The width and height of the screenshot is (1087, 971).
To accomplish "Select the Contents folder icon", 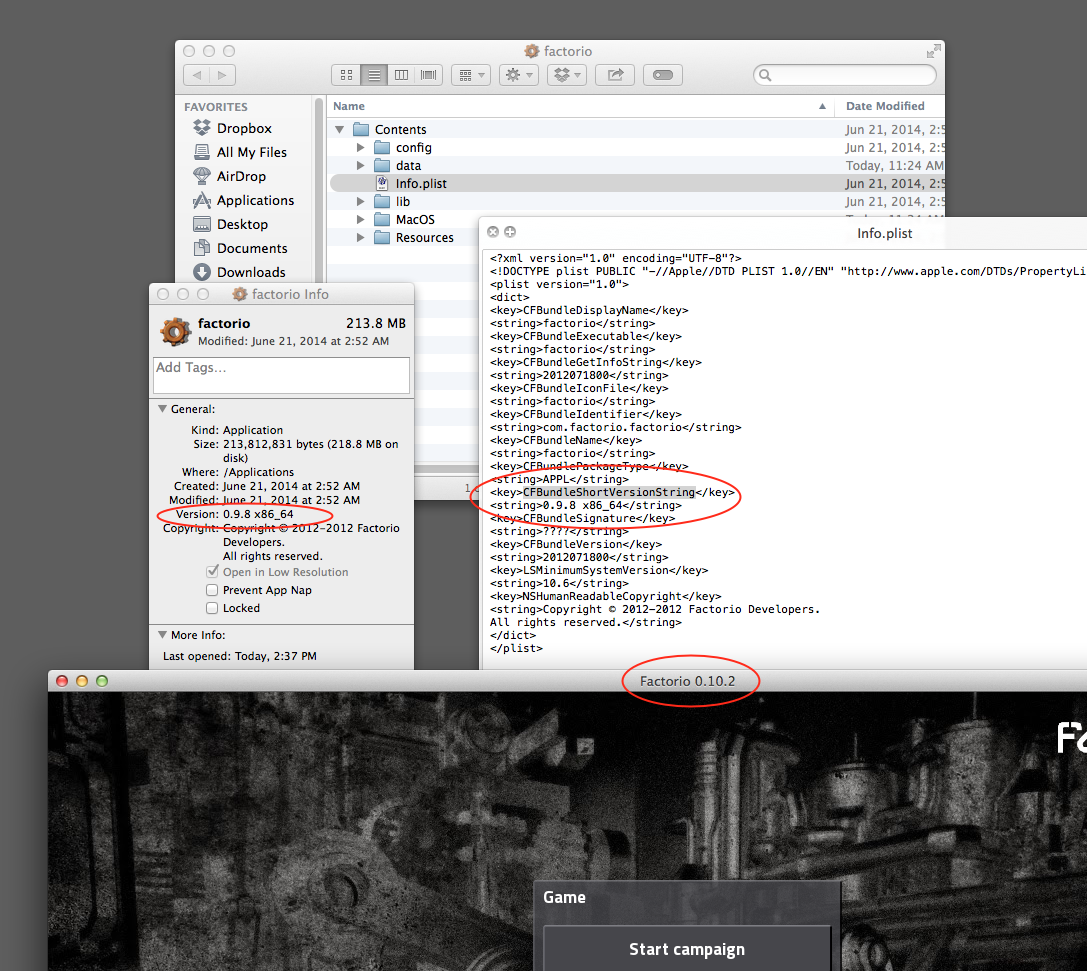I will (x=361, y=130).
